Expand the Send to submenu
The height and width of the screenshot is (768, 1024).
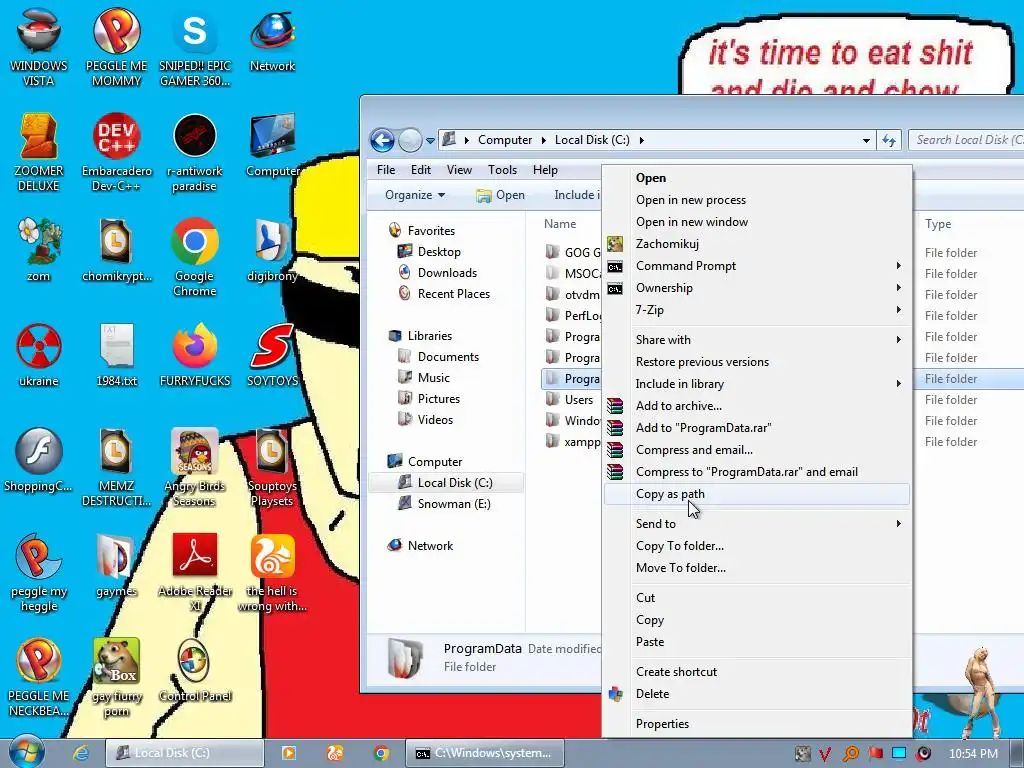(x=758, y=524)
